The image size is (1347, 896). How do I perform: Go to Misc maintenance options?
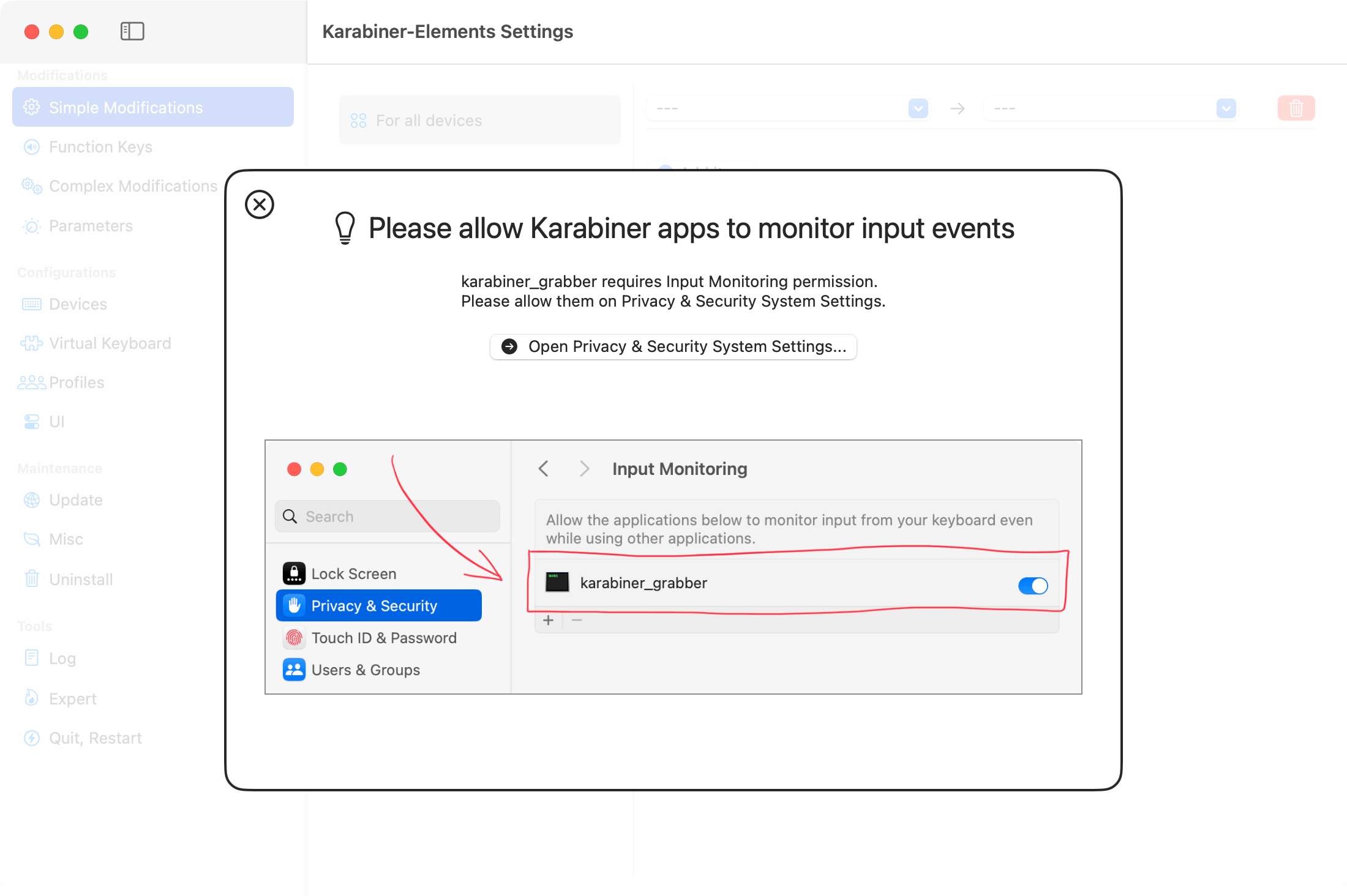[66, 539]
